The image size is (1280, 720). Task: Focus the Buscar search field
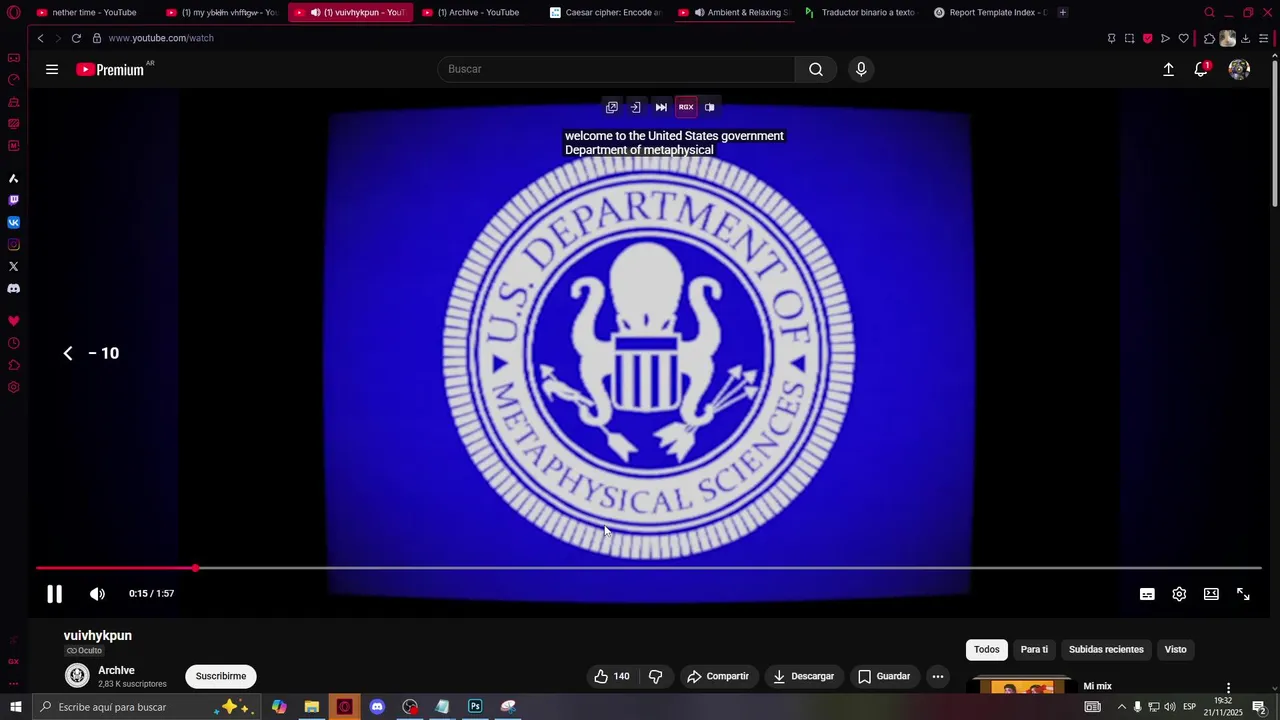click(x=617, y=69)
